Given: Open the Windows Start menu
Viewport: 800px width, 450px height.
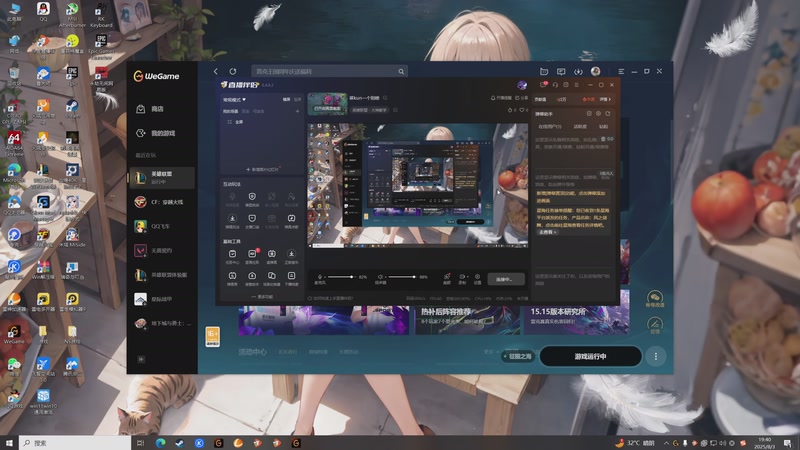Looking at the screenshot, I should click(9, 443).
